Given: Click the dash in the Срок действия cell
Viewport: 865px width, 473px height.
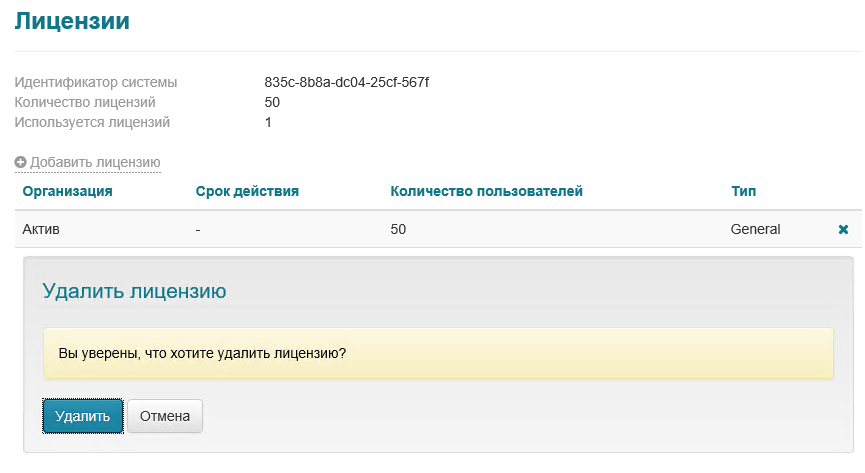Looking at the screenshot, I should tap(199, 229).
